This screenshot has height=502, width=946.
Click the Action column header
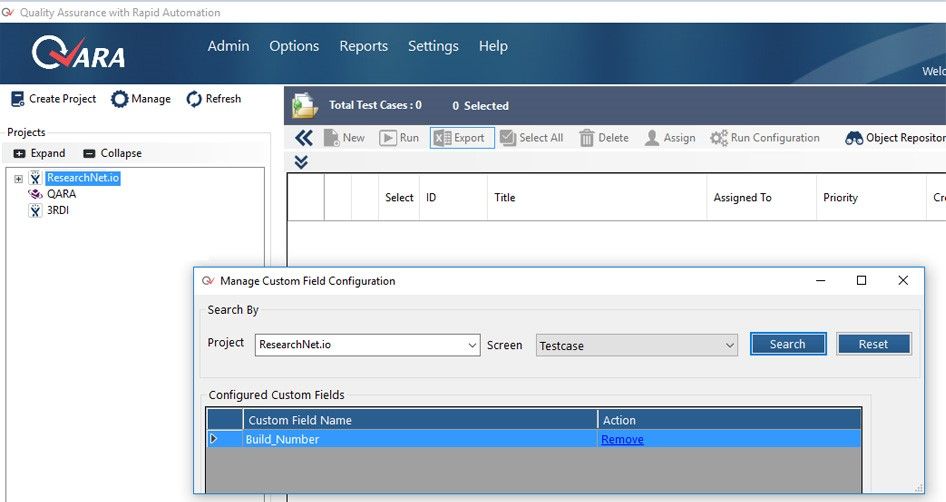coord(729,420)
